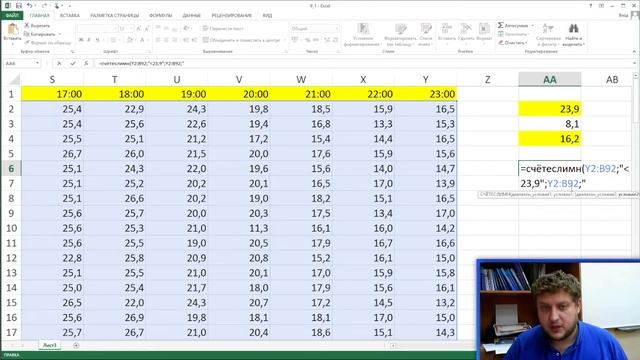The image size is (640, 360).
Task: Open Excel help question mark
Action: pyautogui.click(x=590, y=6)
